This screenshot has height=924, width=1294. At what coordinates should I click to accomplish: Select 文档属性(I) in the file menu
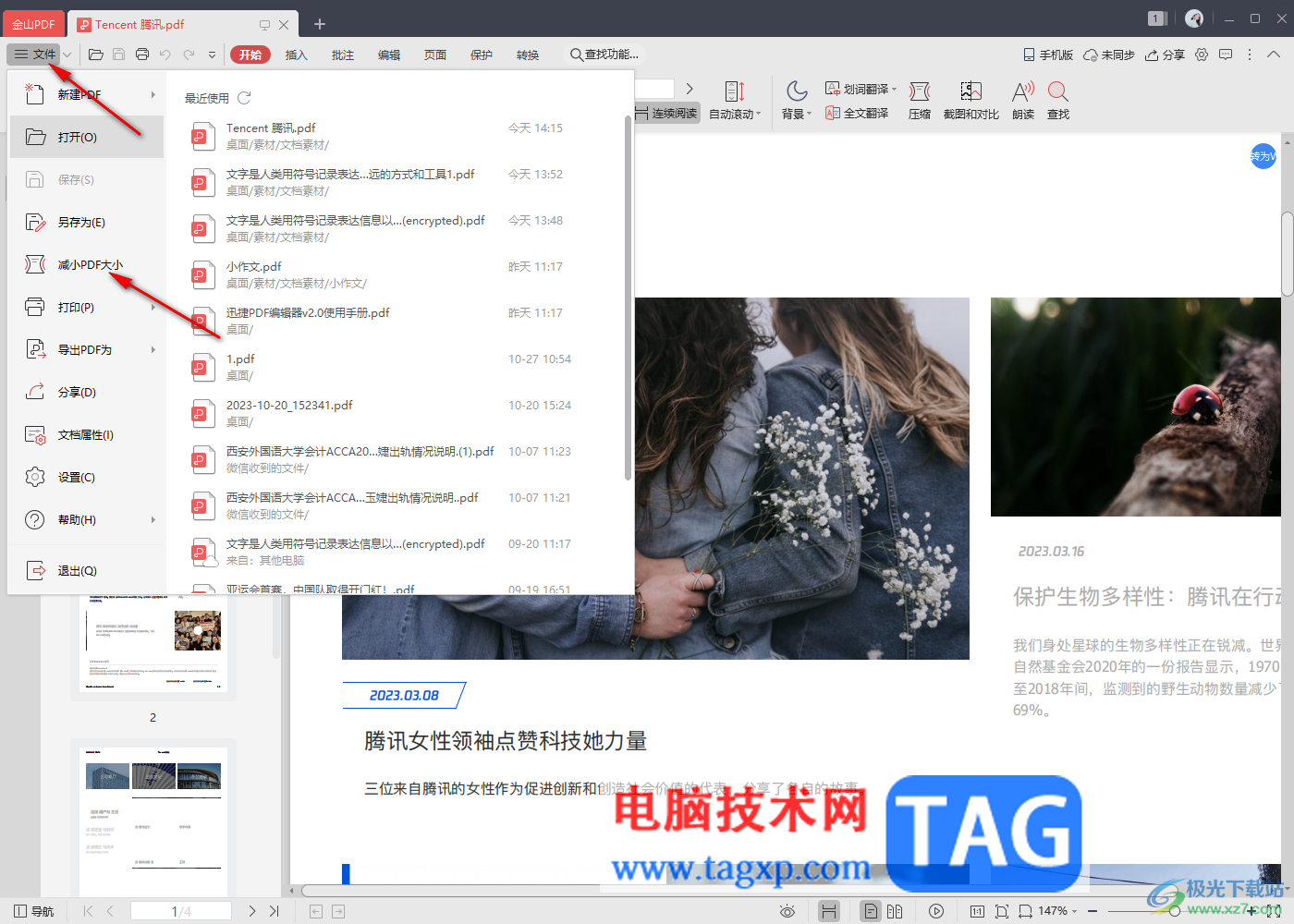(x=87, y=434)
